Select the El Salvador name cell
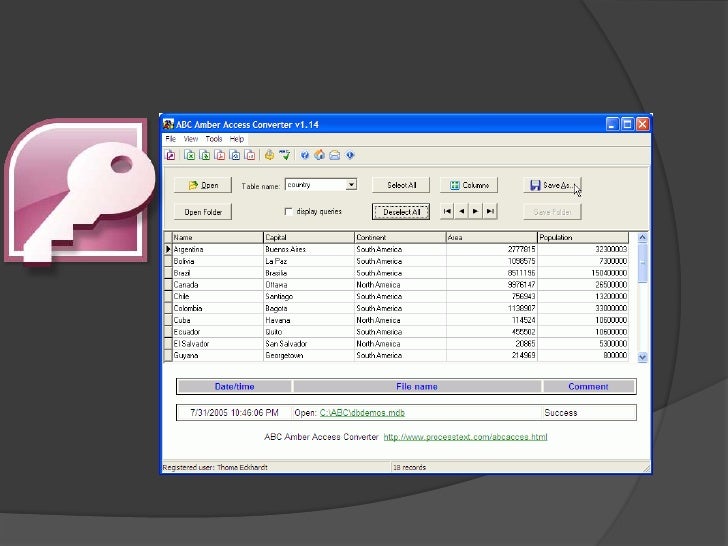Screen dimensions: 728x546 pyautogui.click(x=218, y=344)
